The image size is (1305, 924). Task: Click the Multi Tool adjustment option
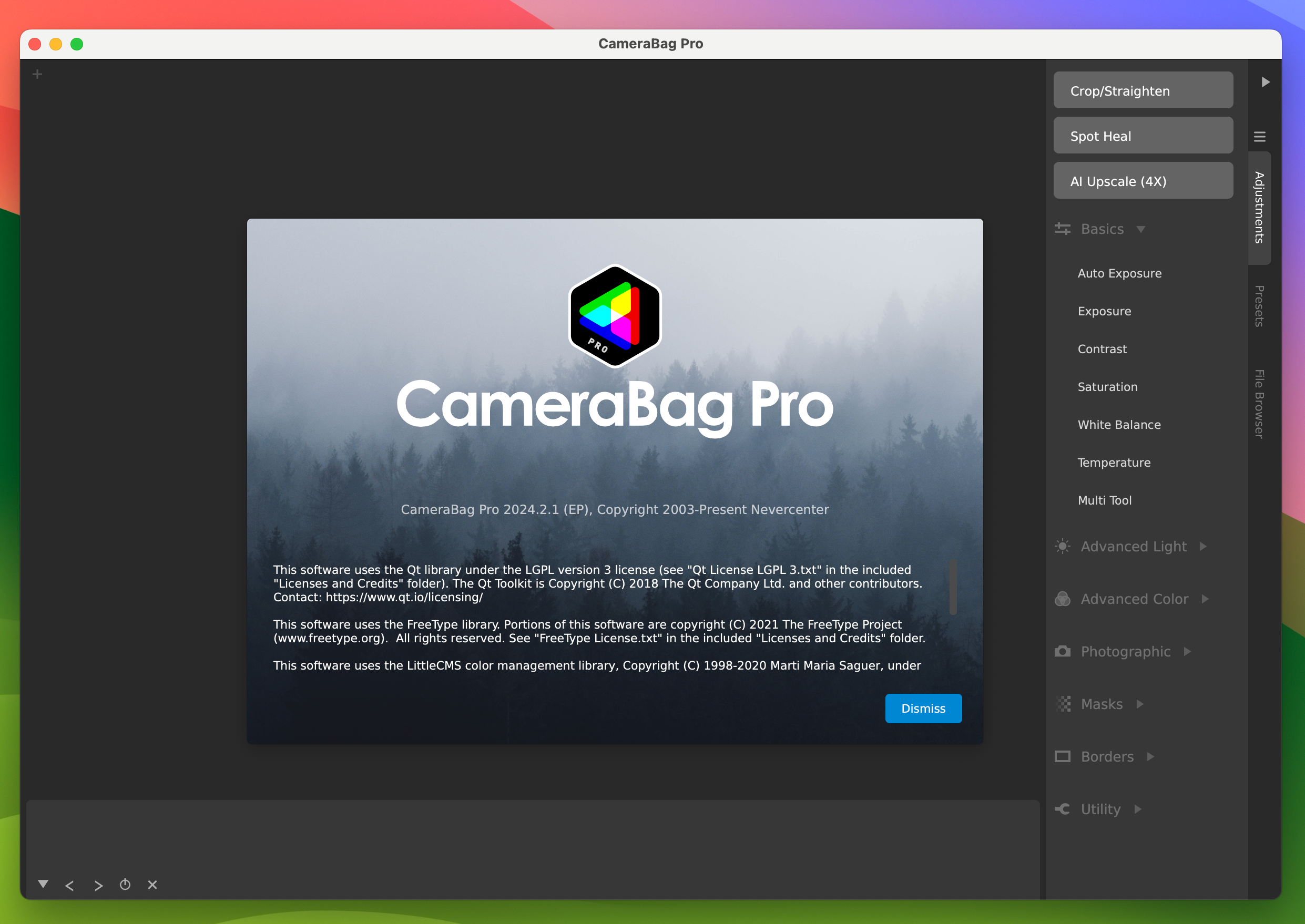[x=1104, y=500]
